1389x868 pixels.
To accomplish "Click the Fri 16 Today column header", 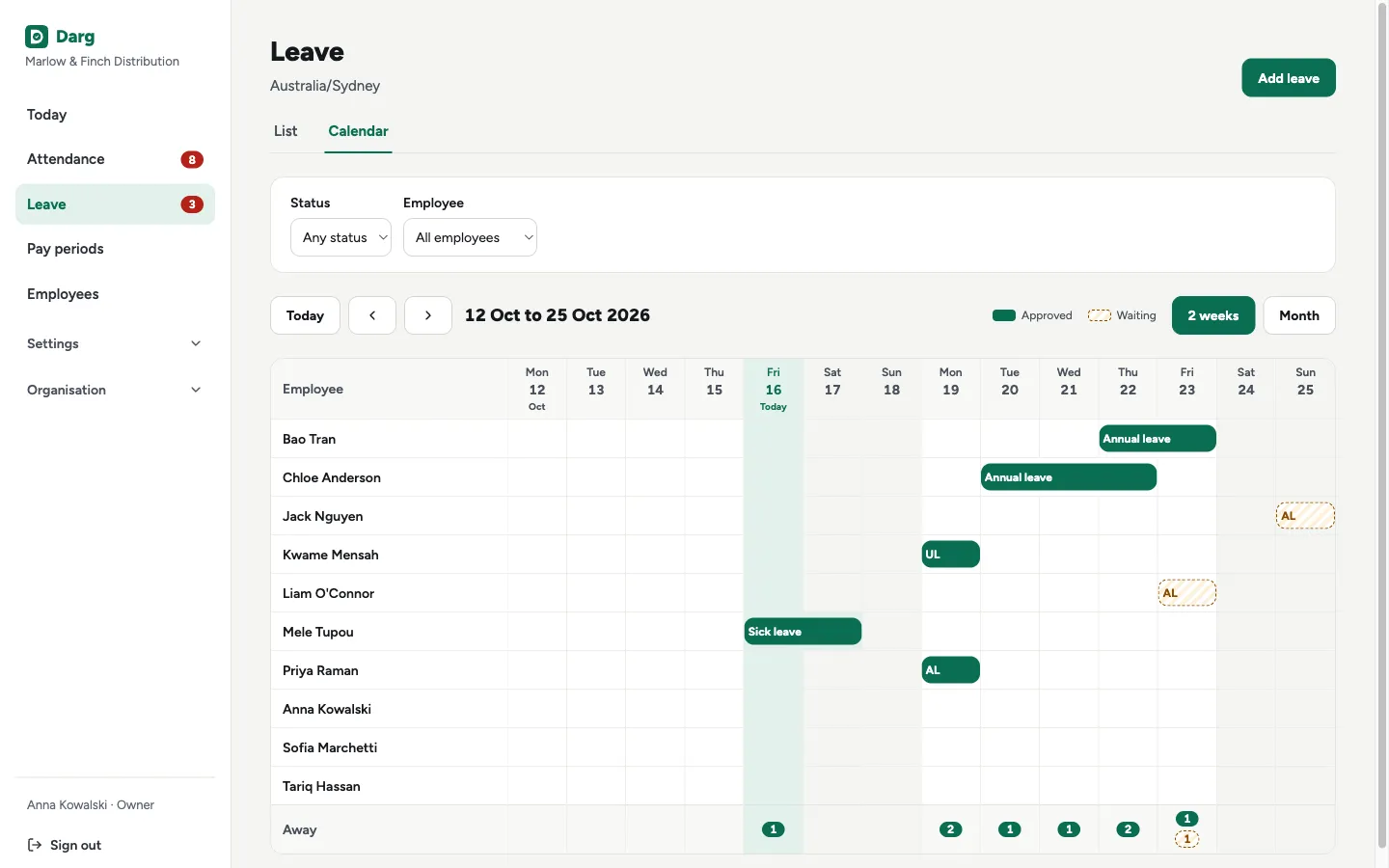I will [774, 390].
